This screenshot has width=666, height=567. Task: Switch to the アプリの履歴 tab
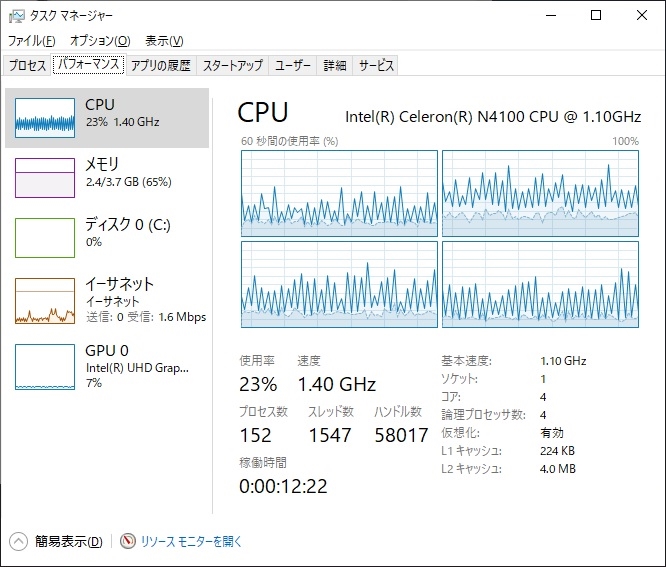tap(161, 65)
